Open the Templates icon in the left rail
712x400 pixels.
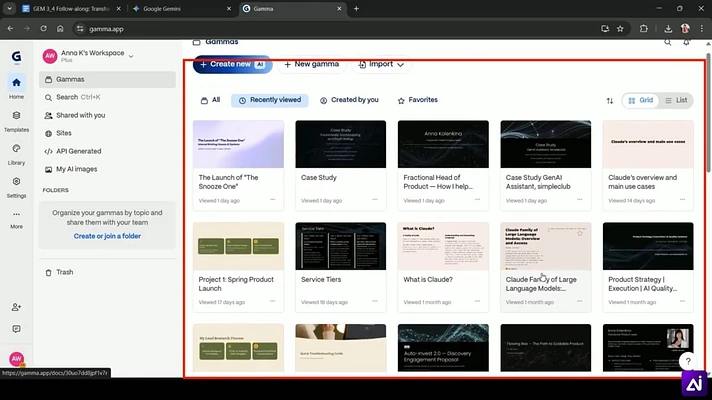click(x=16, y=115)
